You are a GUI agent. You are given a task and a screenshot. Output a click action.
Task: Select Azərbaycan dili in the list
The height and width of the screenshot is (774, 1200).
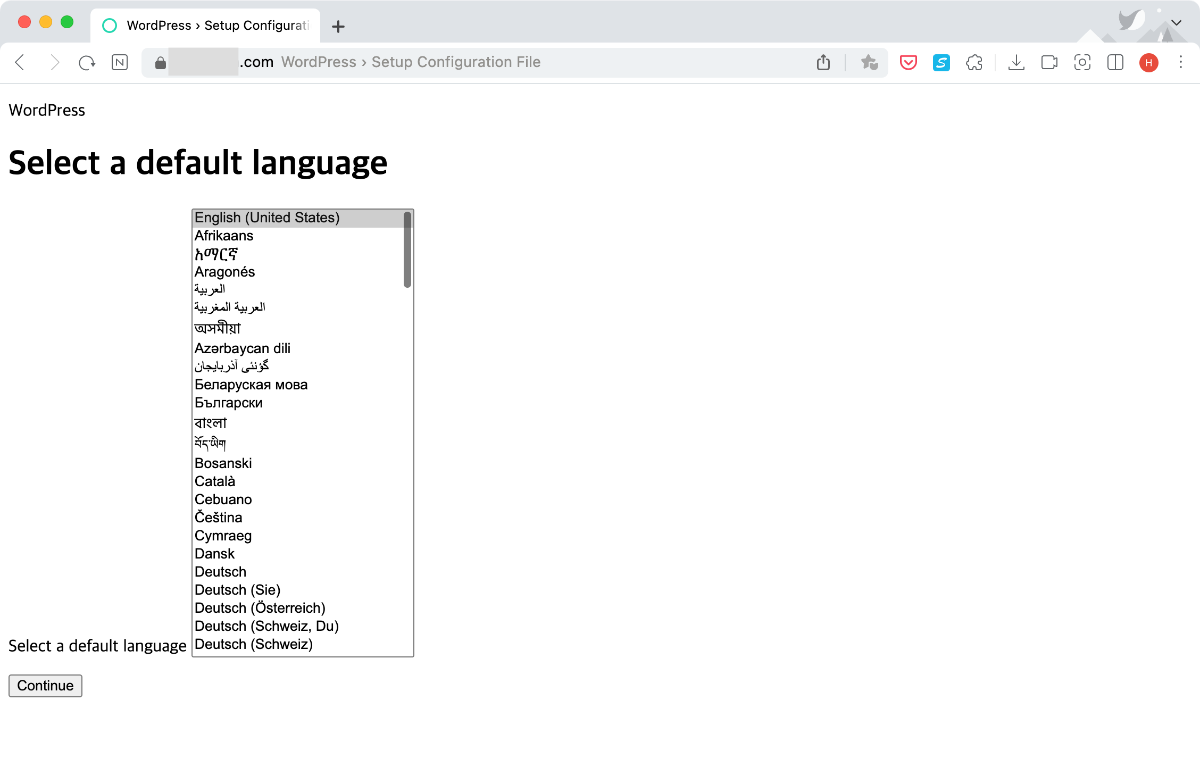click(297, 348)
